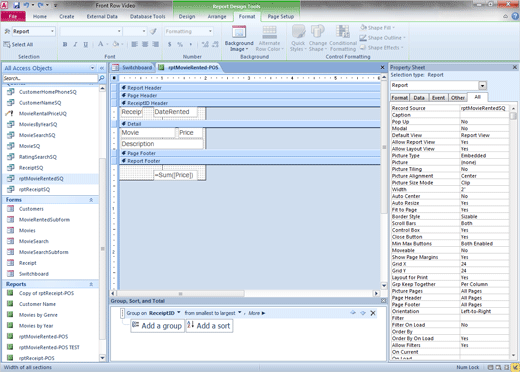Screen dimensions: 520x372
Task: Select the Description control in Detail section
Action: 161,144
